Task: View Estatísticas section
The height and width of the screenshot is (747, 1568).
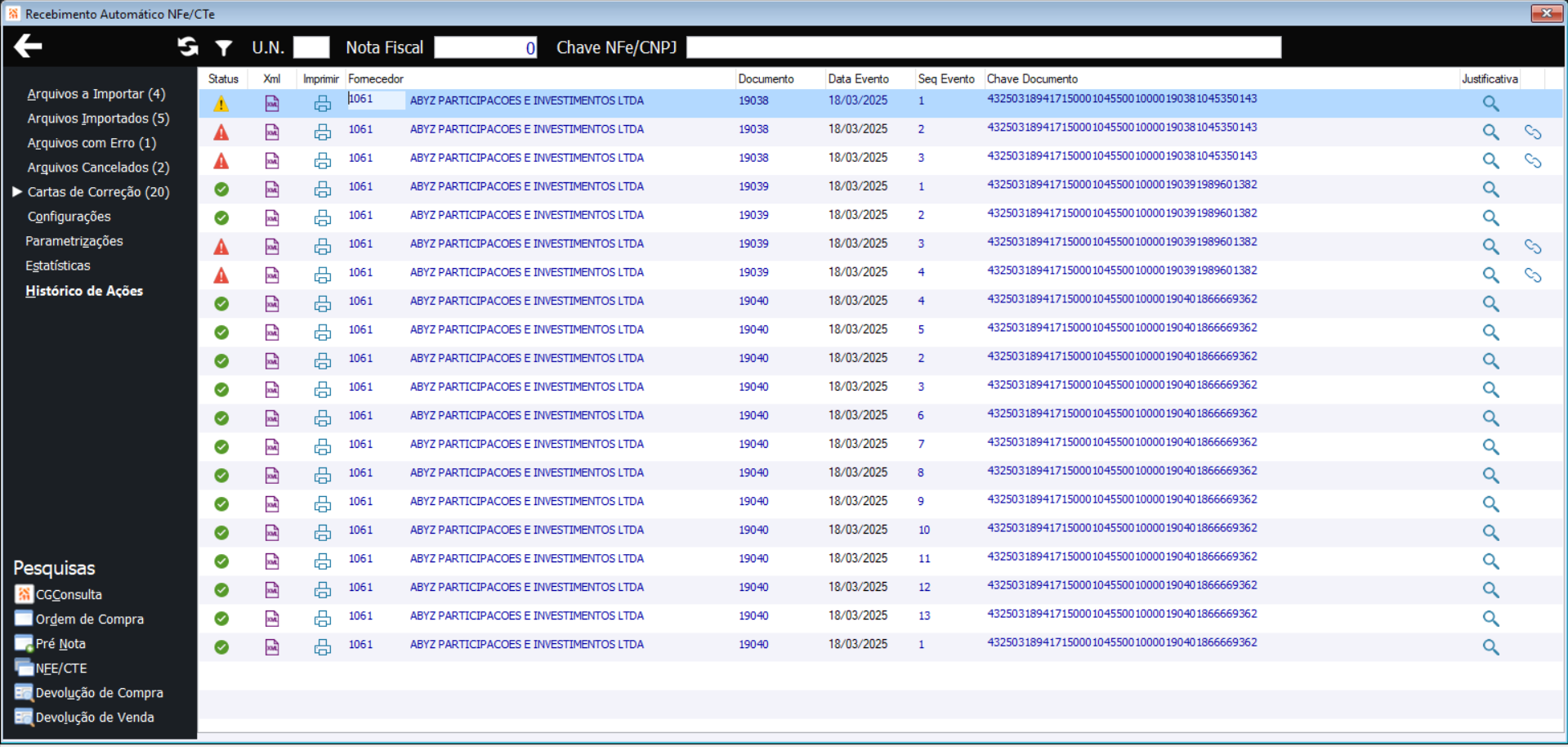Action: (x=58, y=266)
